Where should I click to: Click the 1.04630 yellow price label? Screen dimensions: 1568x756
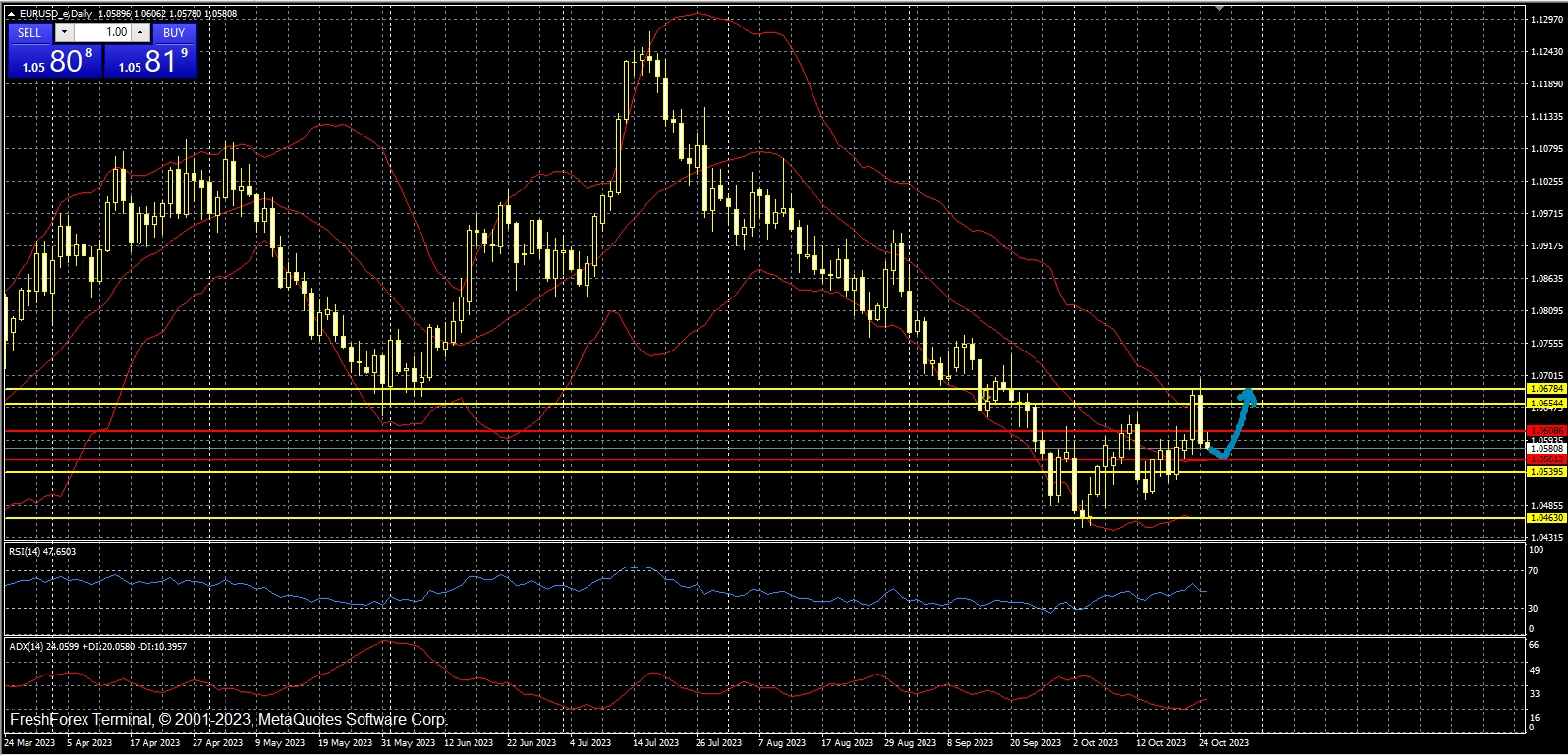[x=1546, y=518]
